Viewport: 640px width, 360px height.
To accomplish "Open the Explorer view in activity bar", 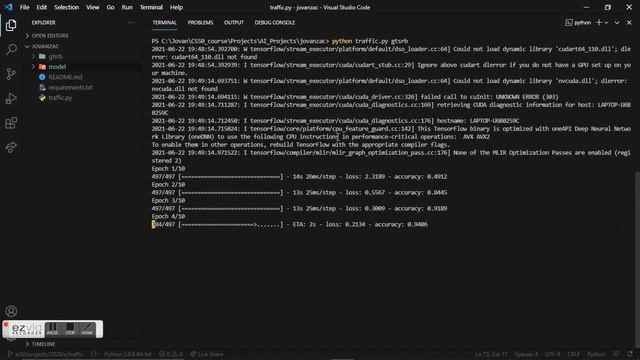I will pos(11,25).
